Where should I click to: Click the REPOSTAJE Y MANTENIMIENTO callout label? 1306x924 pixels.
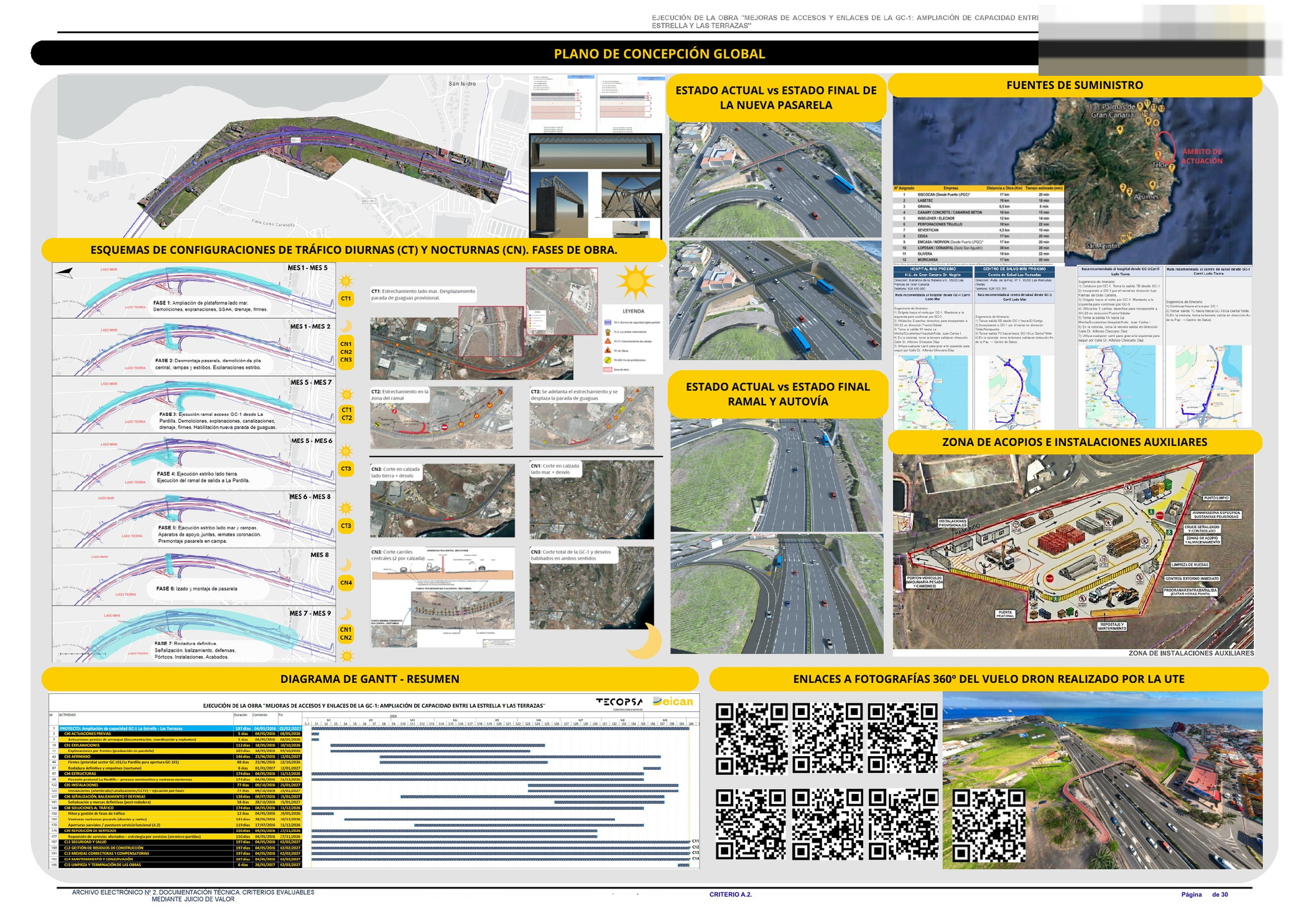[1112, 627]
